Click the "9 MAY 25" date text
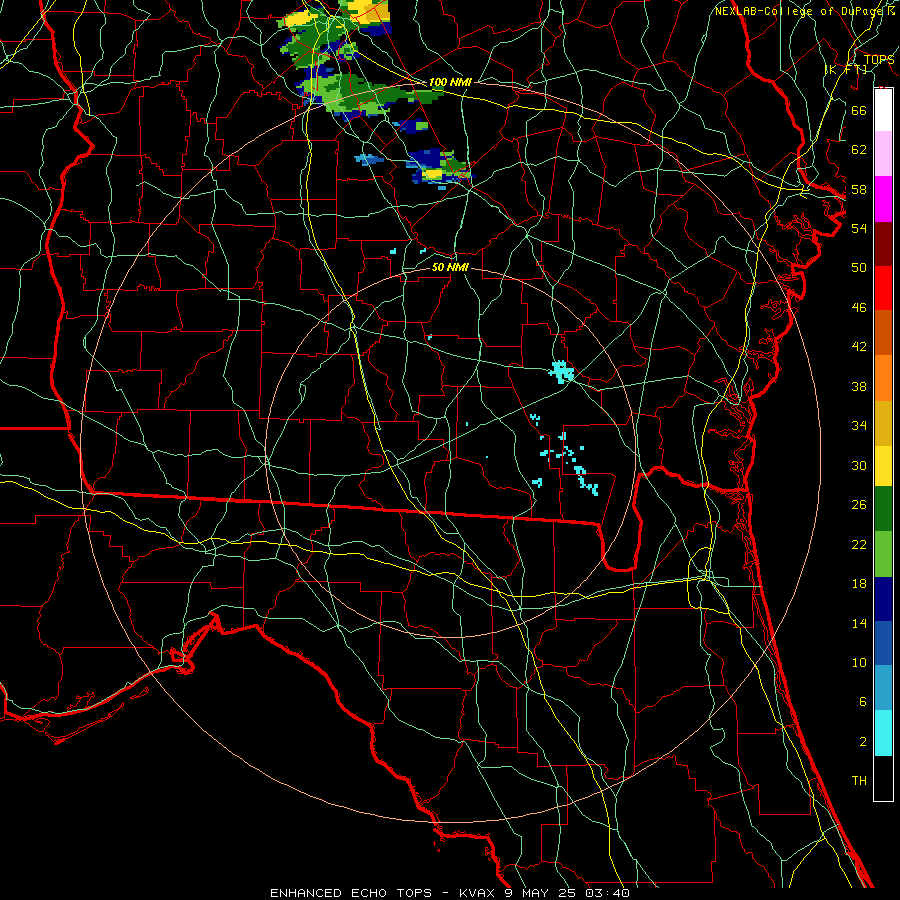 (541, 893)
